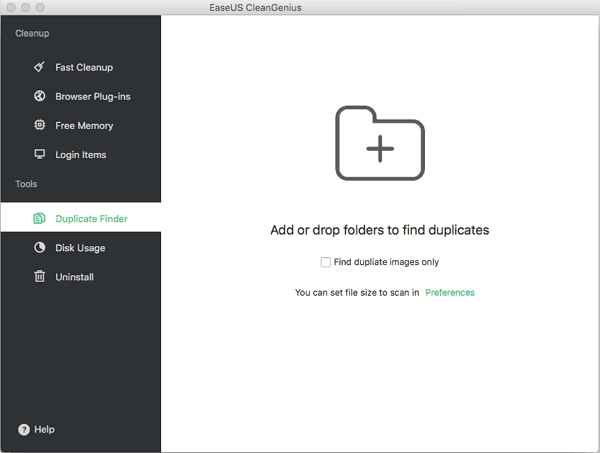Click the large add folder icon
Screen dimensions: 600x453
(x=379, y=146)
